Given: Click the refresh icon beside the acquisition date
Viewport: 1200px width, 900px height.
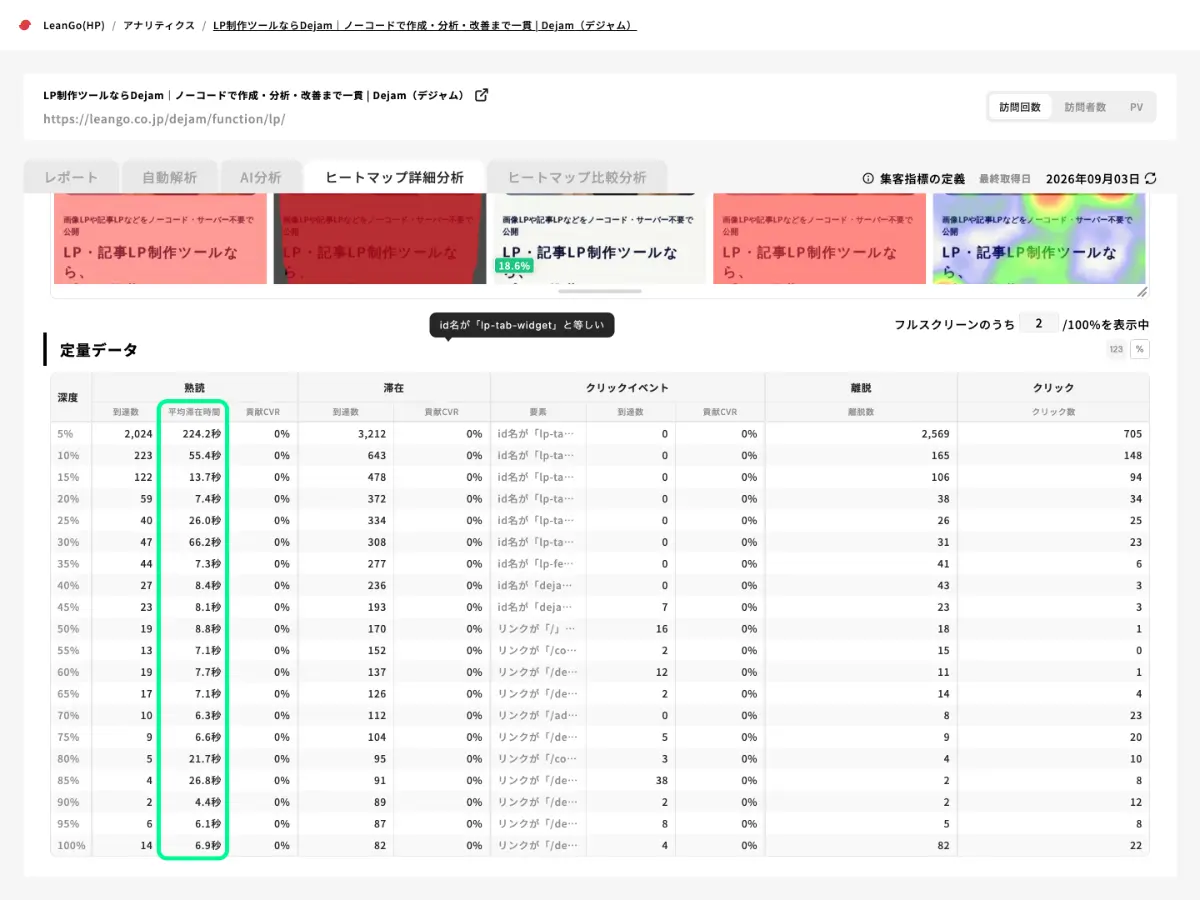Looking at the screenshot, I should tap(1150, 178).
